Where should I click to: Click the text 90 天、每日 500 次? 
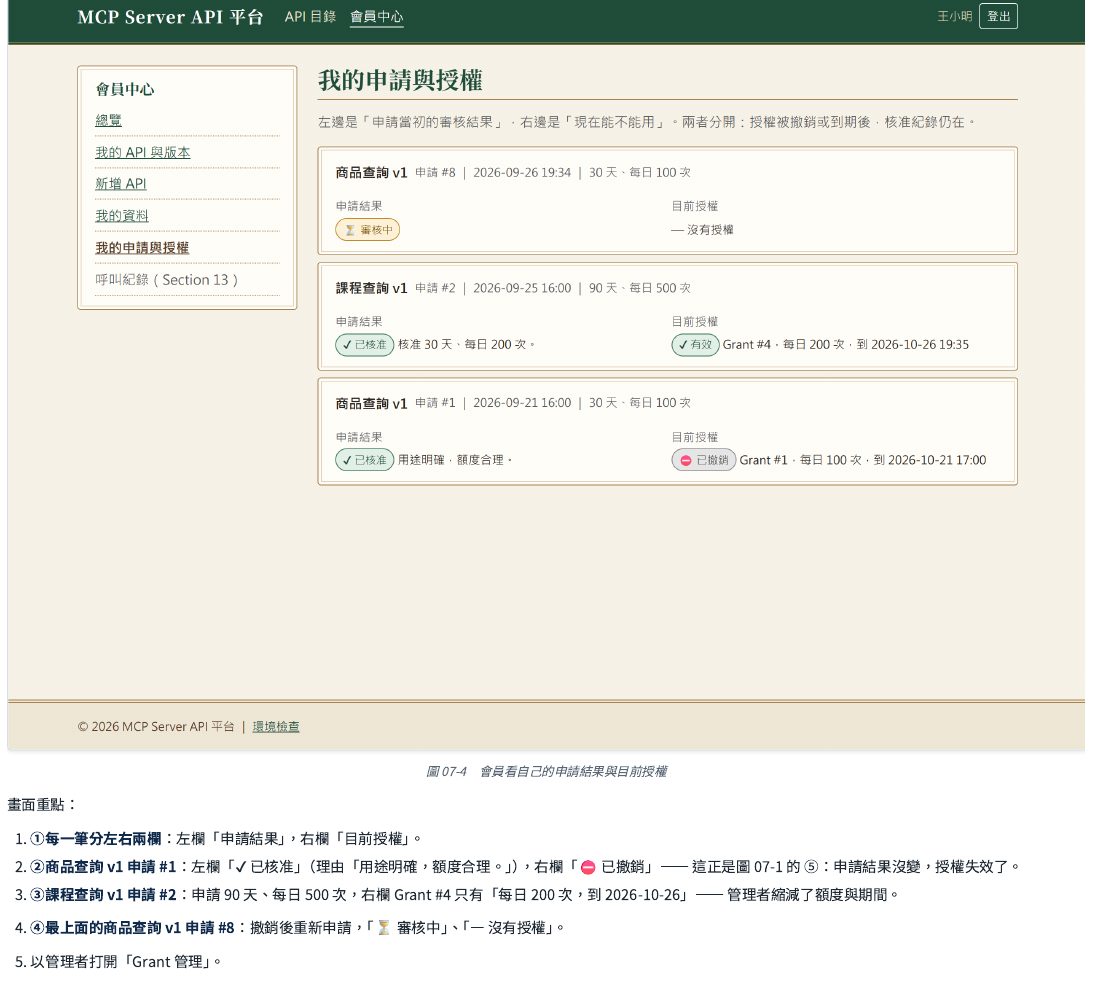[639, 288]
